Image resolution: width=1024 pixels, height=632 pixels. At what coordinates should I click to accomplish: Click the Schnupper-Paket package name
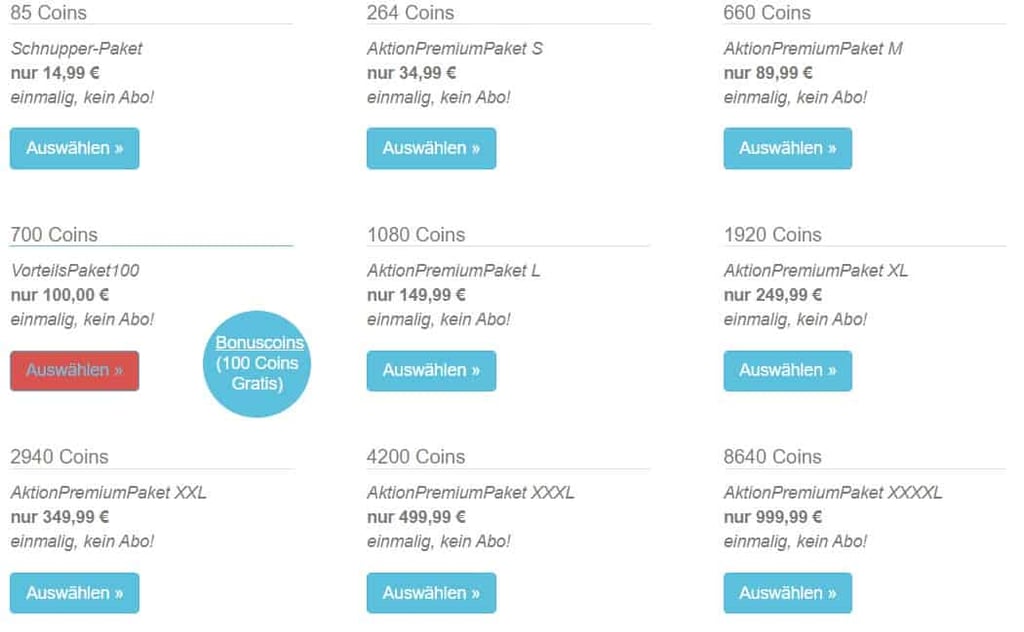[76, 48]
